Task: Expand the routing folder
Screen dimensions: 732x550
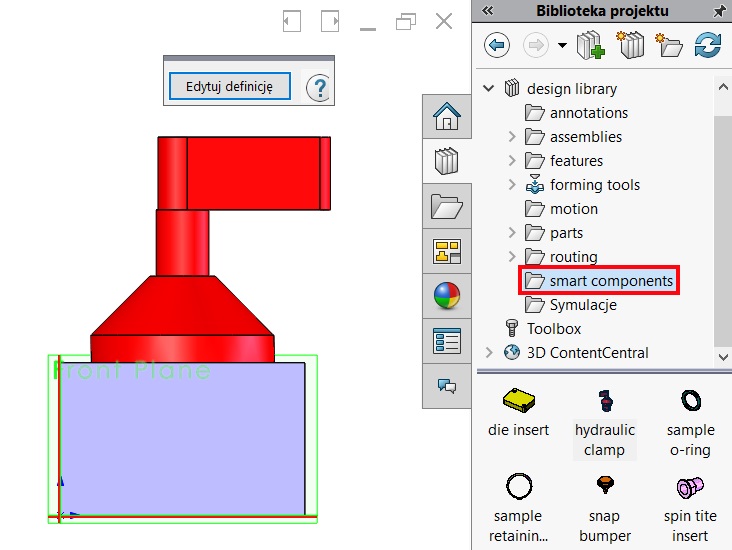Action: tap(512, 256)
